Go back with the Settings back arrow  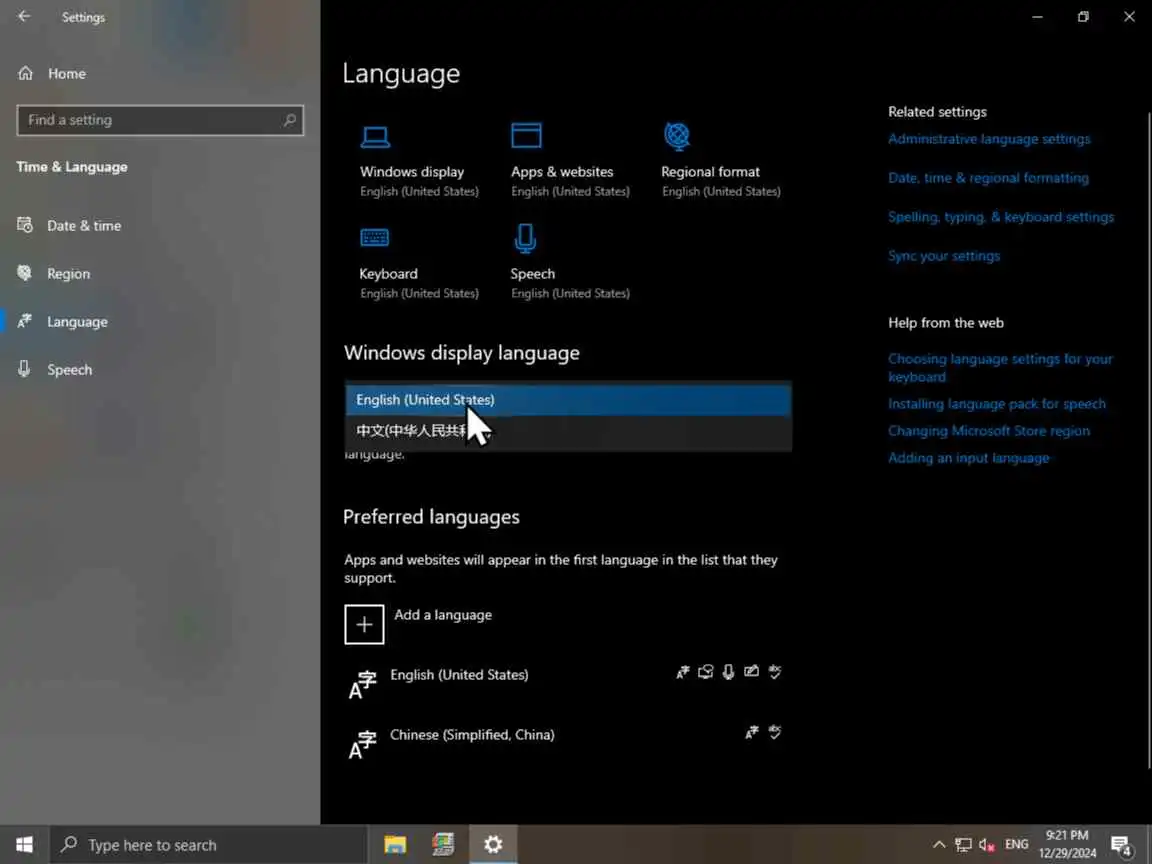point(24,16)
